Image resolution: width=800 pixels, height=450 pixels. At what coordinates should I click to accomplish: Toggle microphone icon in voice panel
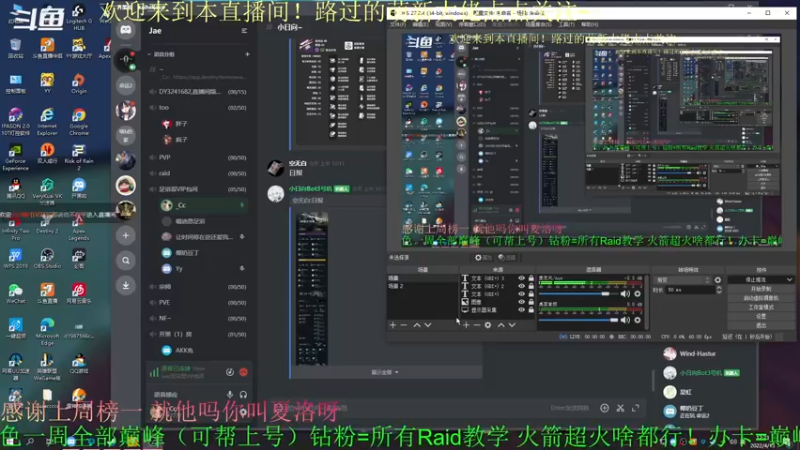[230, 394]
